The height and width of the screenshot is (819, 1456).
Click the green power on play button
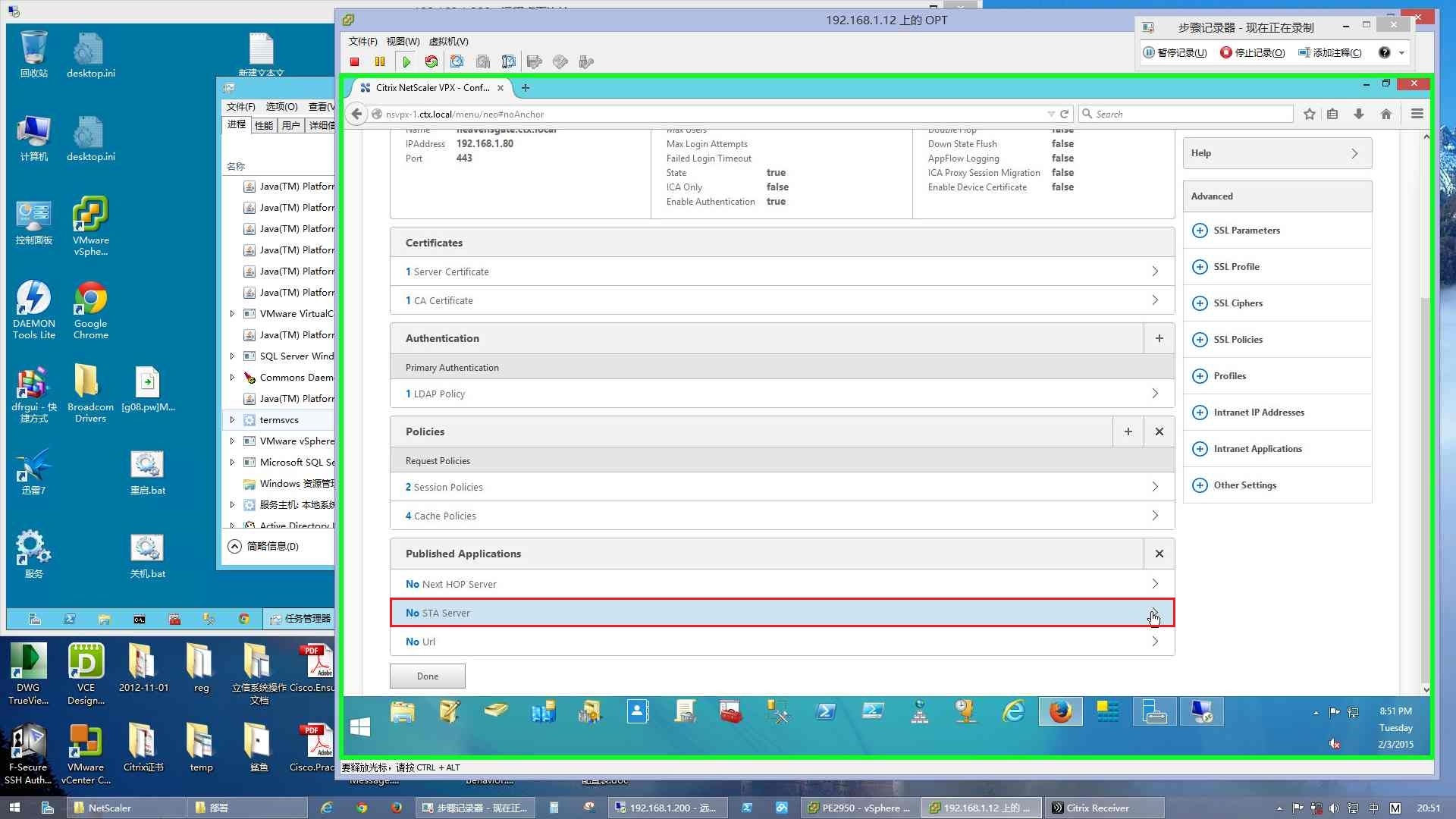click(x=406, y=61)
